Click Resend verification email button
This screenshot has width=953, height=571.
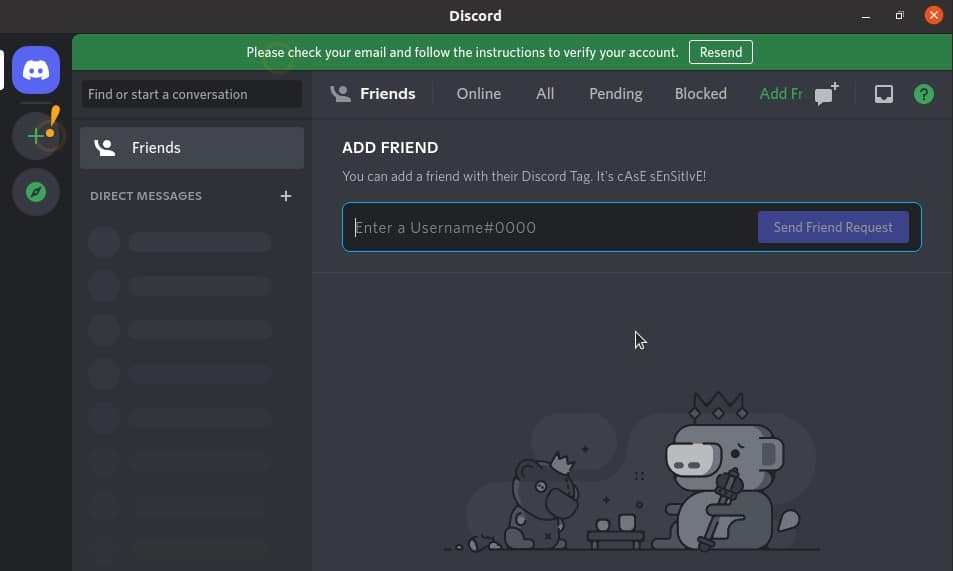(x=721, y=52)
